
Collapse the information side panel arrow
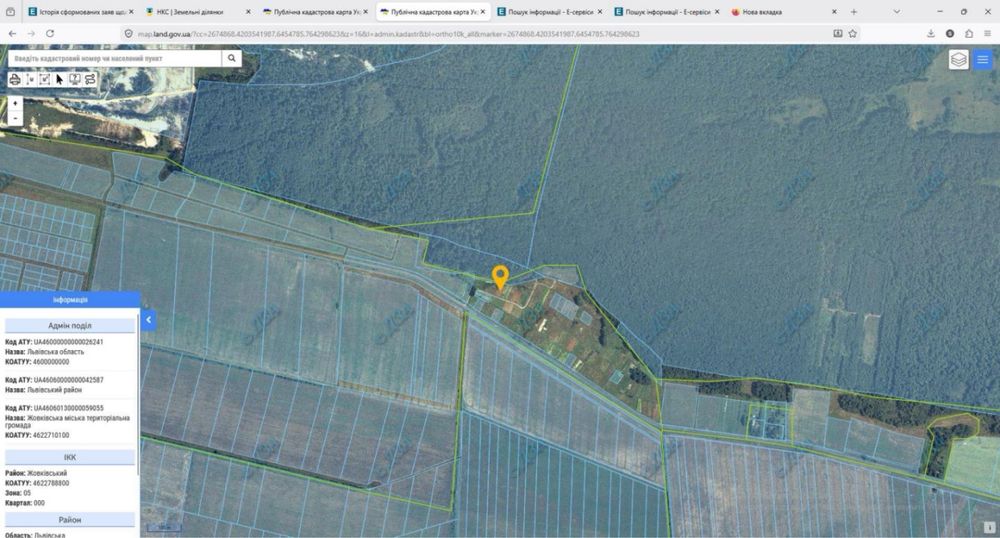click(149, 320)
